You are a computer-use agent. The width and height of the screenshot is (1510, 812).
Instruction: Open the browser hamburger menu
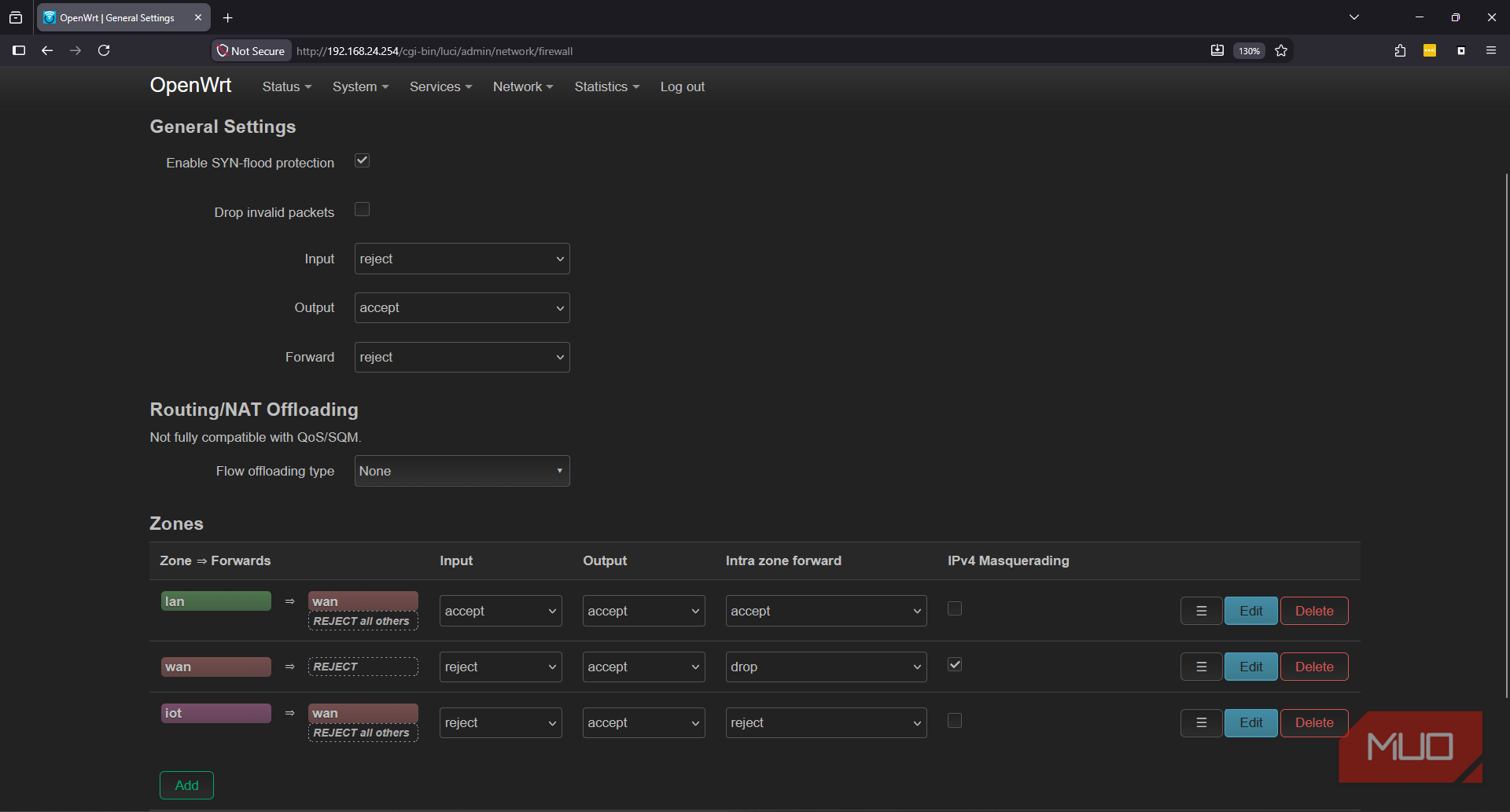(x=1491, y=50)
